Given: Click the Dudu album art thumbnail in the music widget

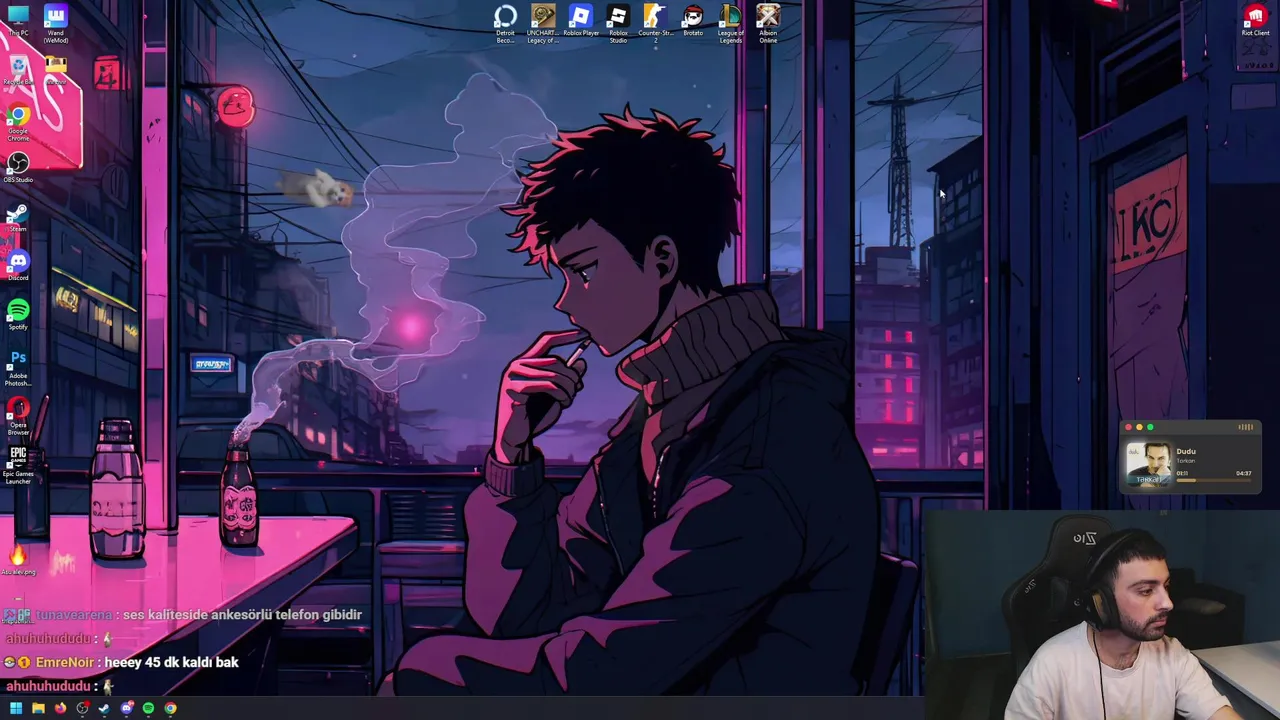Looking at the screenshot, I should point(1148,464).
